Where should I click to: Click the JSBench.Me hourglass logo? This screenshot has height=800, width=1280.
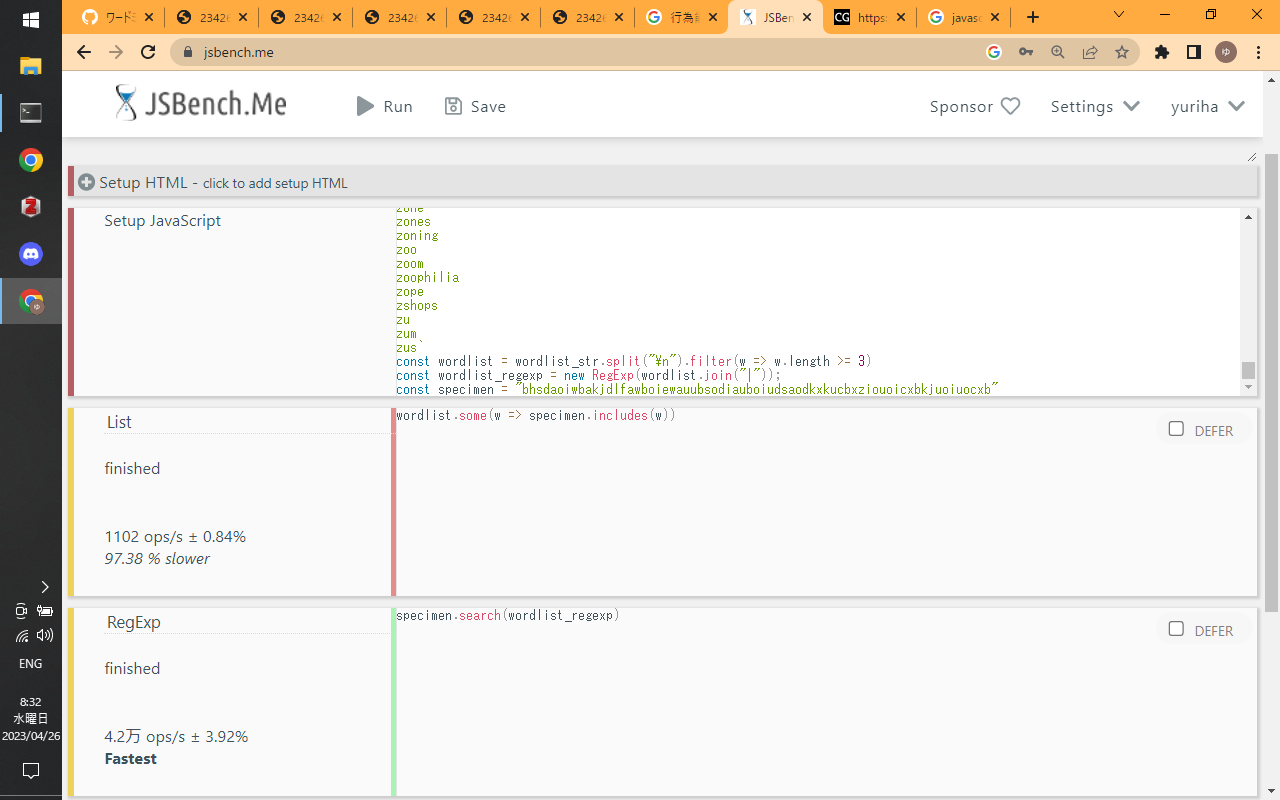click(127, 103)
